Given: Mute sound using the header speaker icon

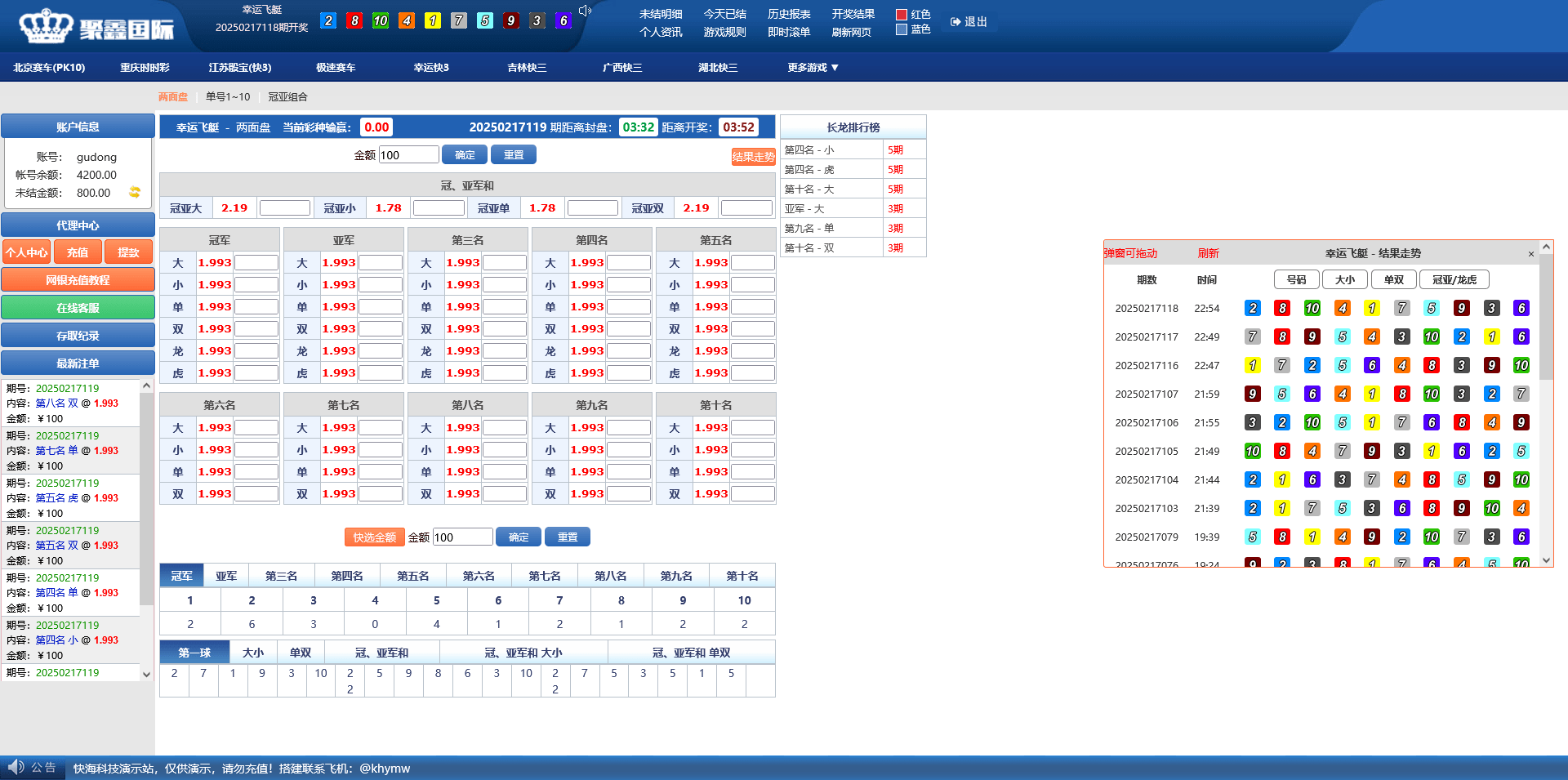Looking at the screenshot, I should (x=585, y=11).
